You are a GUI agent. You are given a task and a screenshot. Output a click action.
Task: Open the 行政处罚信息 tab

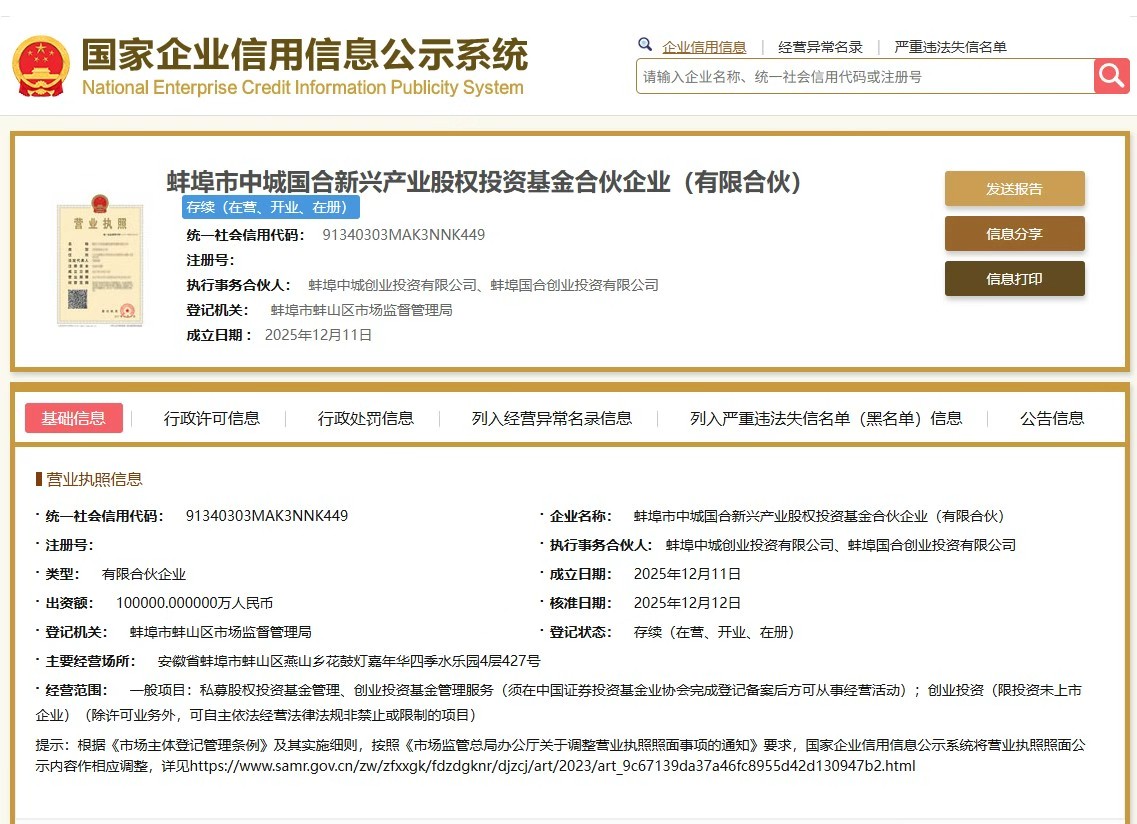(366, 418)
